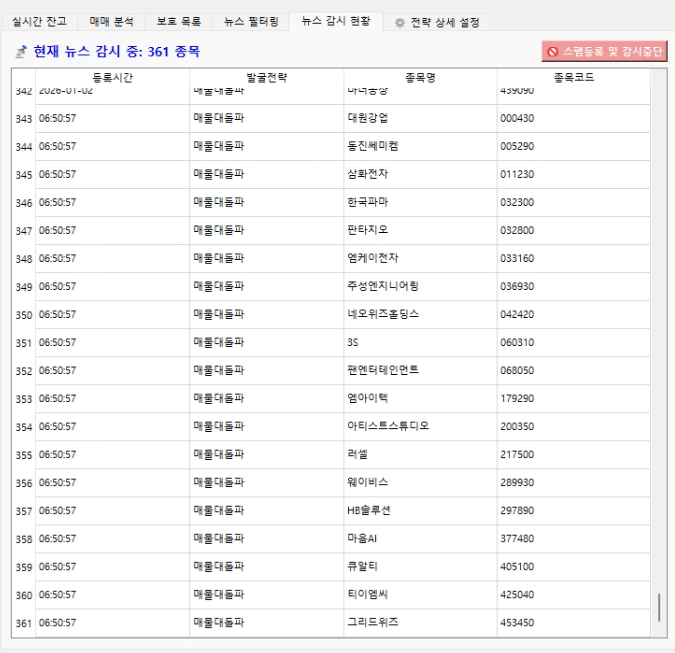Select row header 350
This screenshot has width=675, height=653.
click(24, 315)
